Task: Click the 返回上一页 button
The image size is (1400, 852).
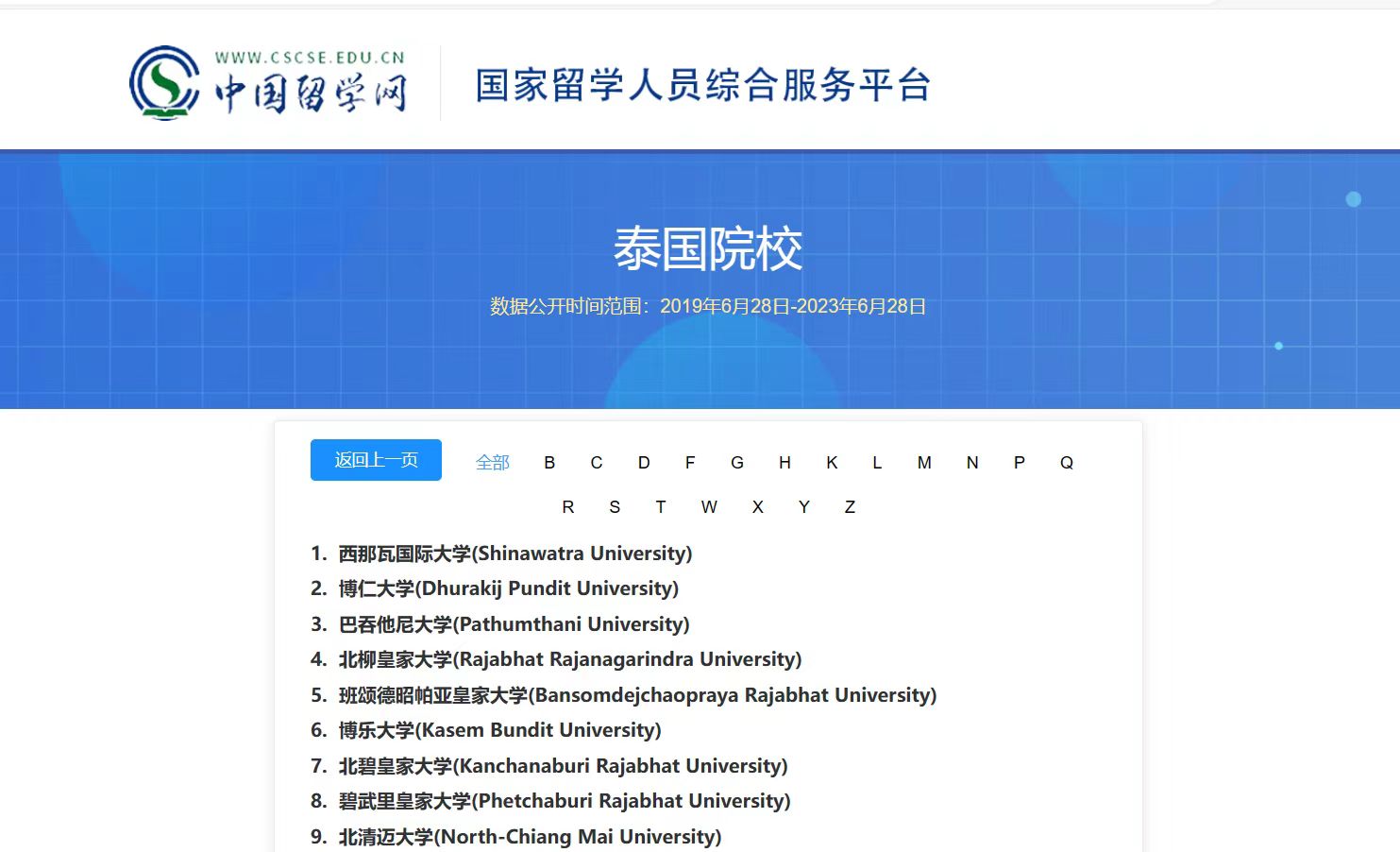Action: (376, 460)
